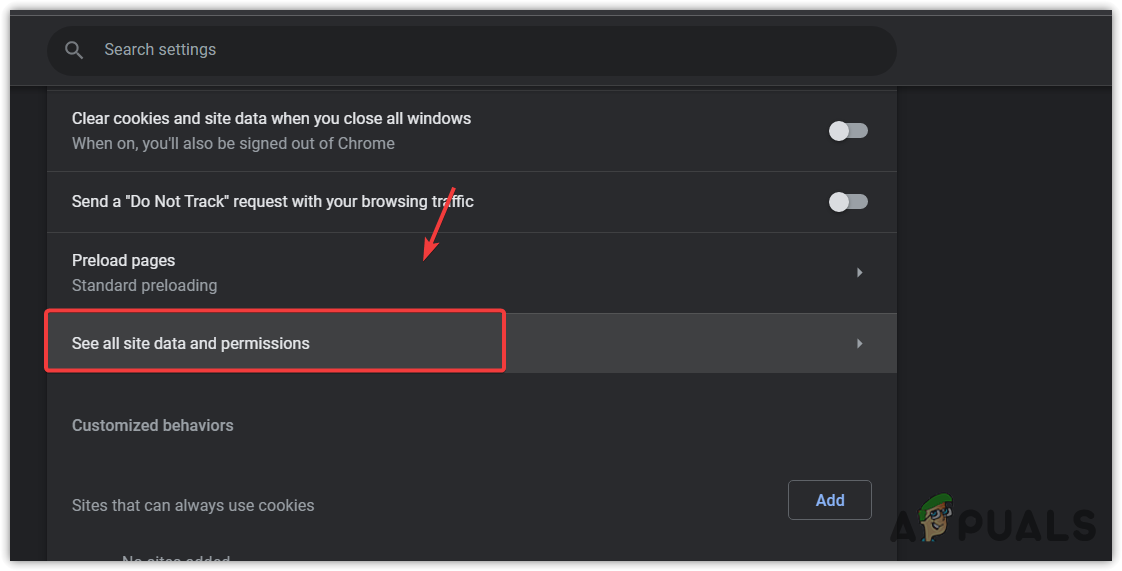Image resolution: width=1122 pixels, height=571 pixels.
Task: Open site data via its right arrow
Action: (x=859, y=343)
